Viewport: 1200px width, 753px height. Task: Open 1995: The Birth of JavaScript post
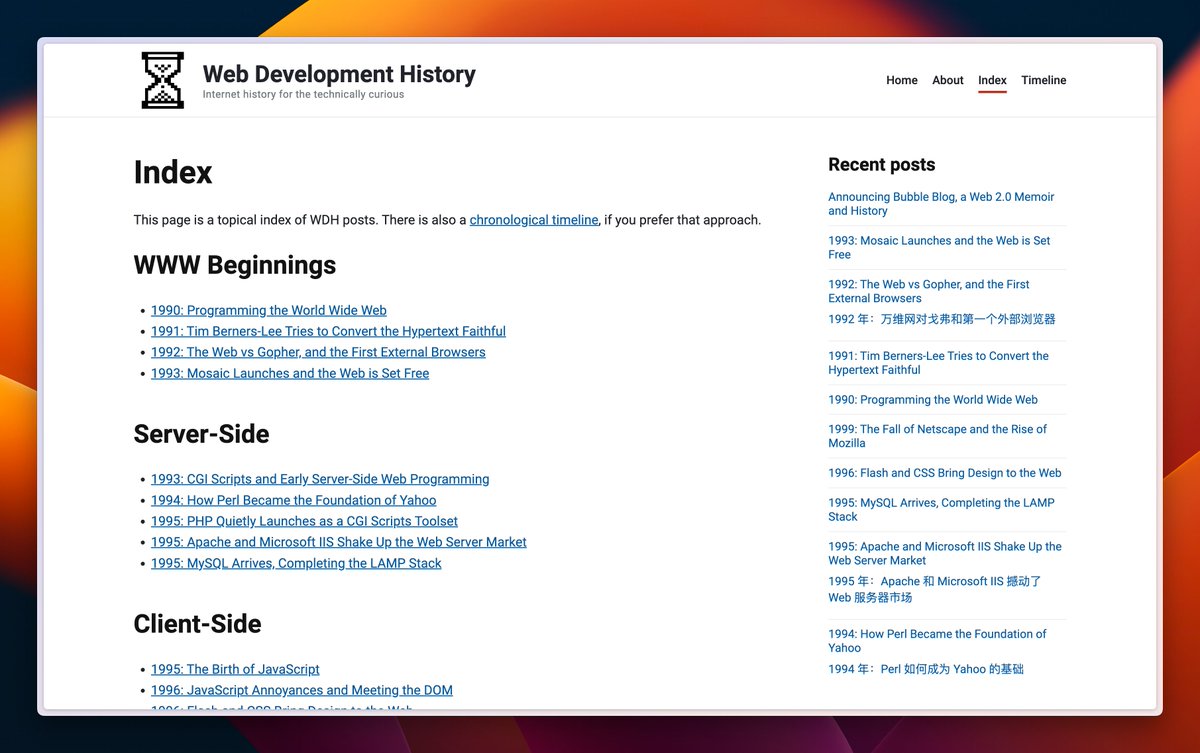[235, 669]
